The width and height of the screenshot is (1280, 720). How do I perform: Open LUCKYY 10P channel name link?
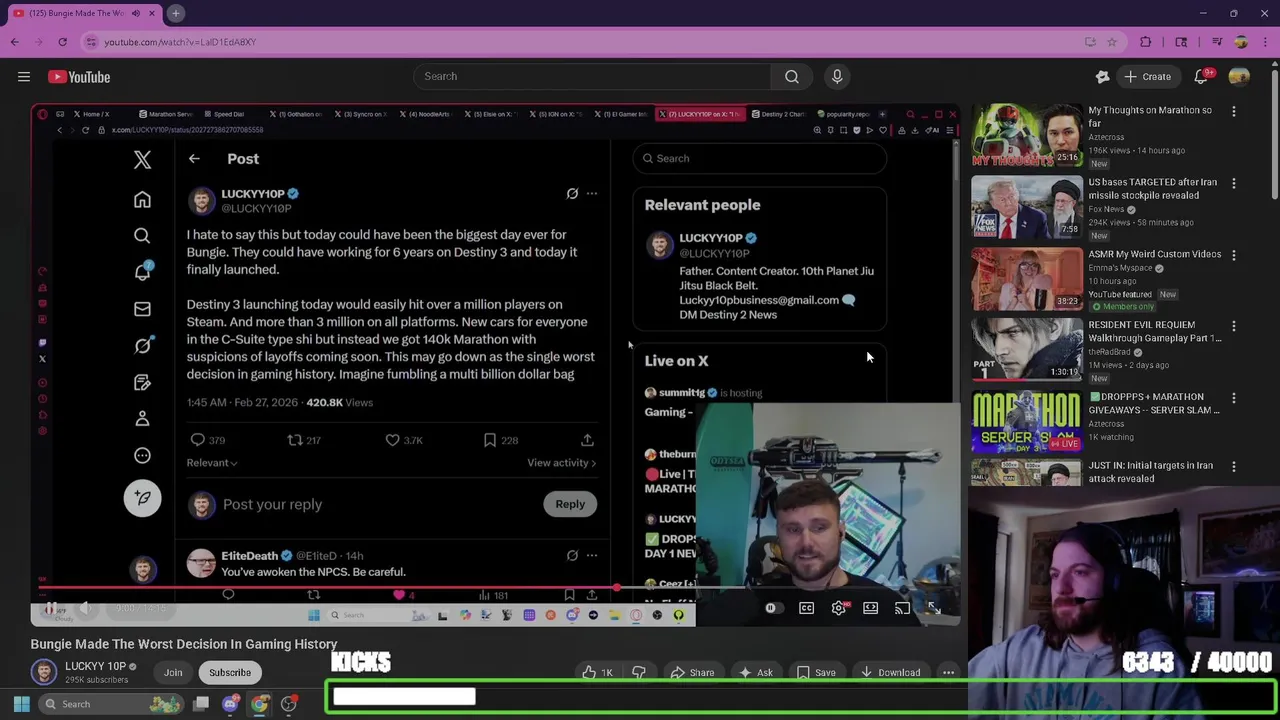coord(95,666)
